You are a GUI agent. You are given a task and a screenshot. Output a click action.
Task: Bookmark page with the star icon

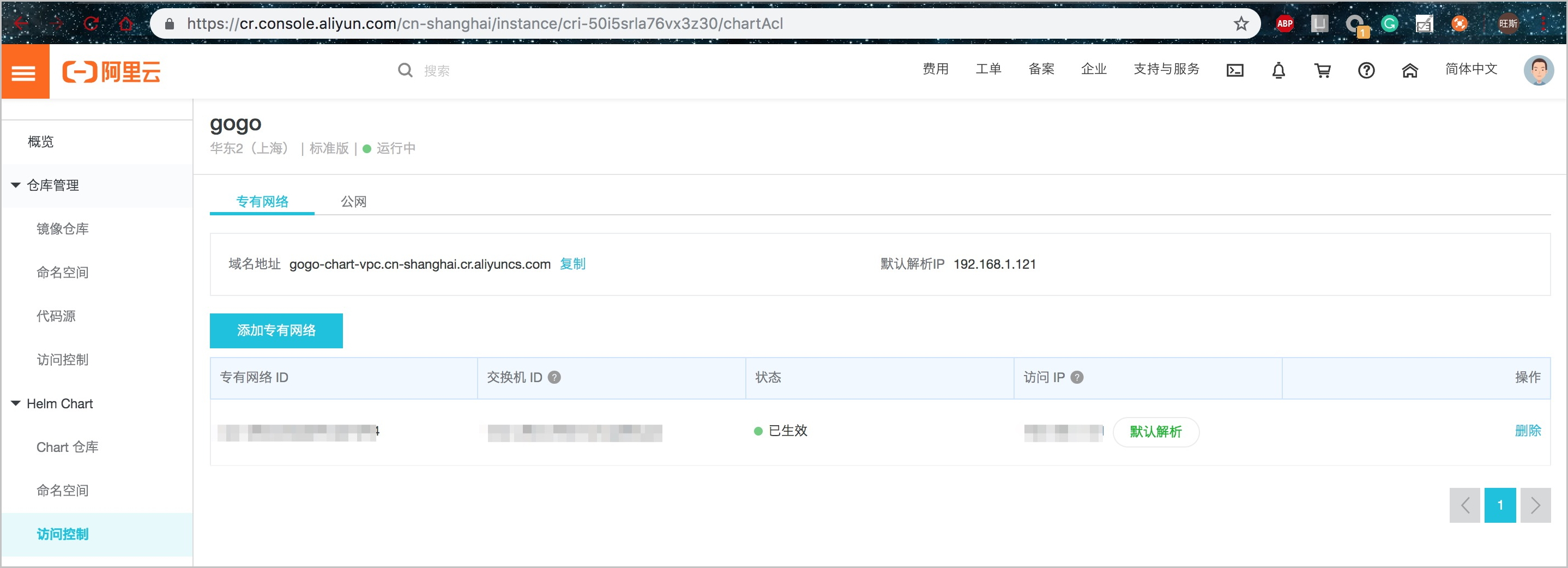coord(1240,23)
